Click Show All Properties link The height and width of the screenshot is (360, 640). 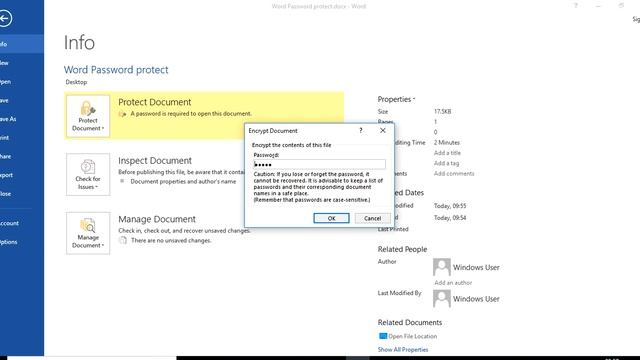[403, 350]
